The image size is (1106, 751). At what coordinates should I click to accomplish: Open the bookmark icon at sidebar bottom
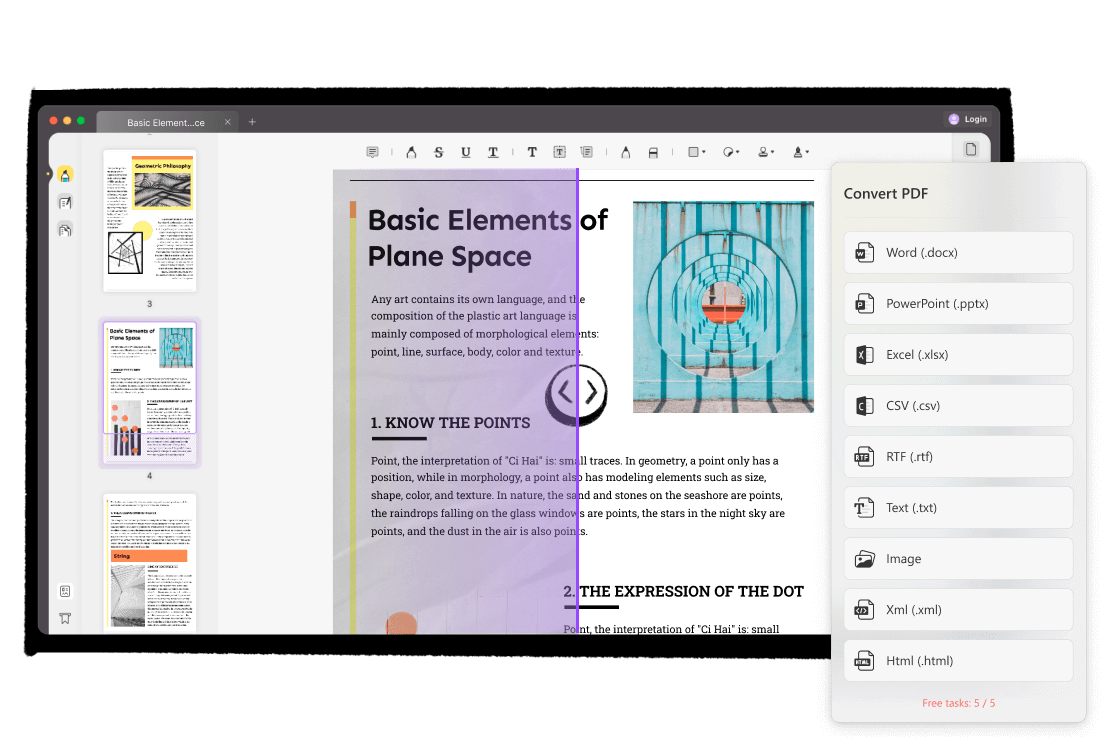65,618
